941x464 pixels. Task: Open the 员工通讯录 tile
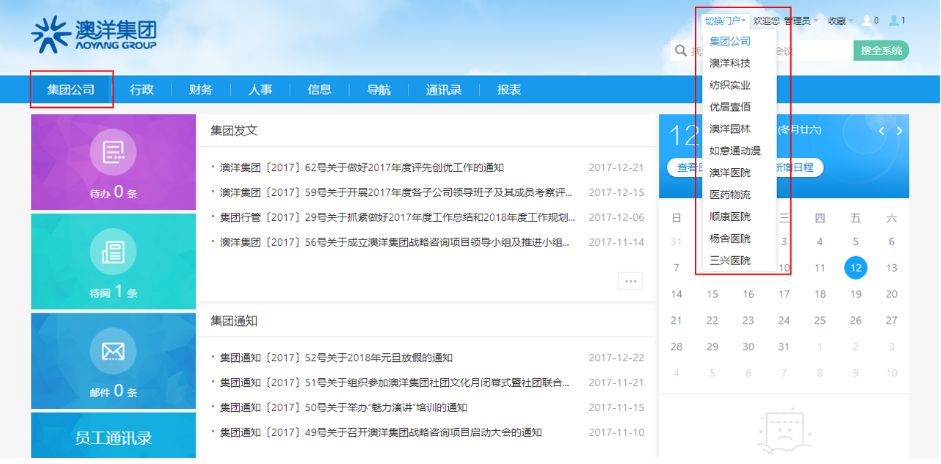click(x=113, y=436)
